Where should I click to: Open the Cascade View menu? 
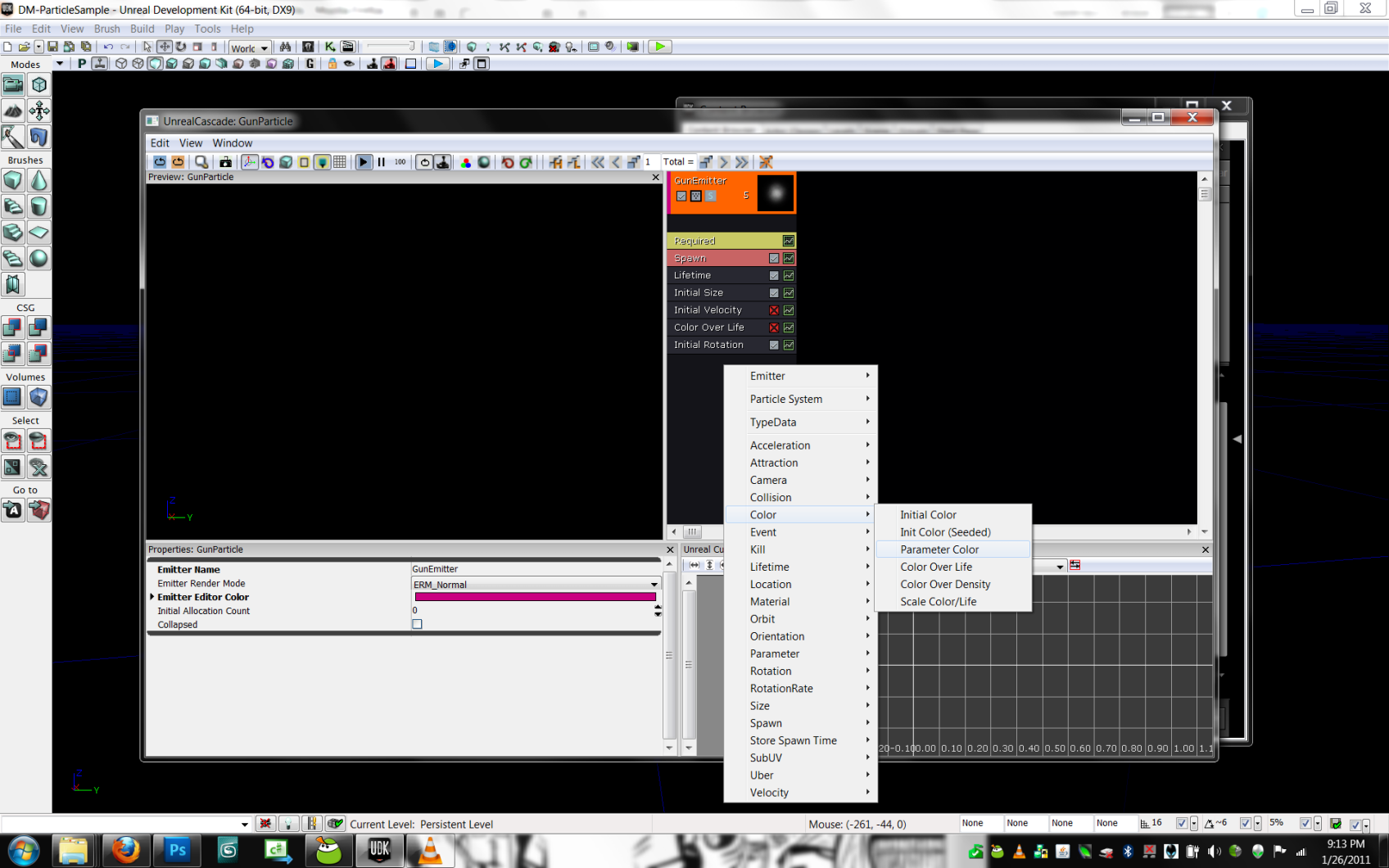191,142
